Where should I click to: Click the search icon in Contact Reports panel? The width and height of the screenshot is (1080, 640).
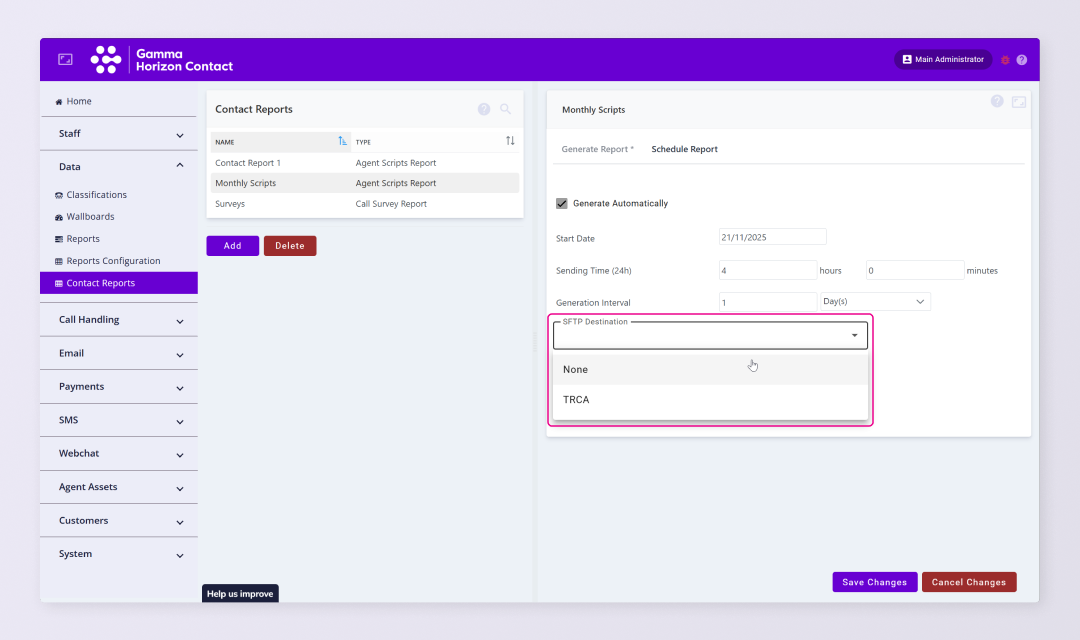point(506,109)
